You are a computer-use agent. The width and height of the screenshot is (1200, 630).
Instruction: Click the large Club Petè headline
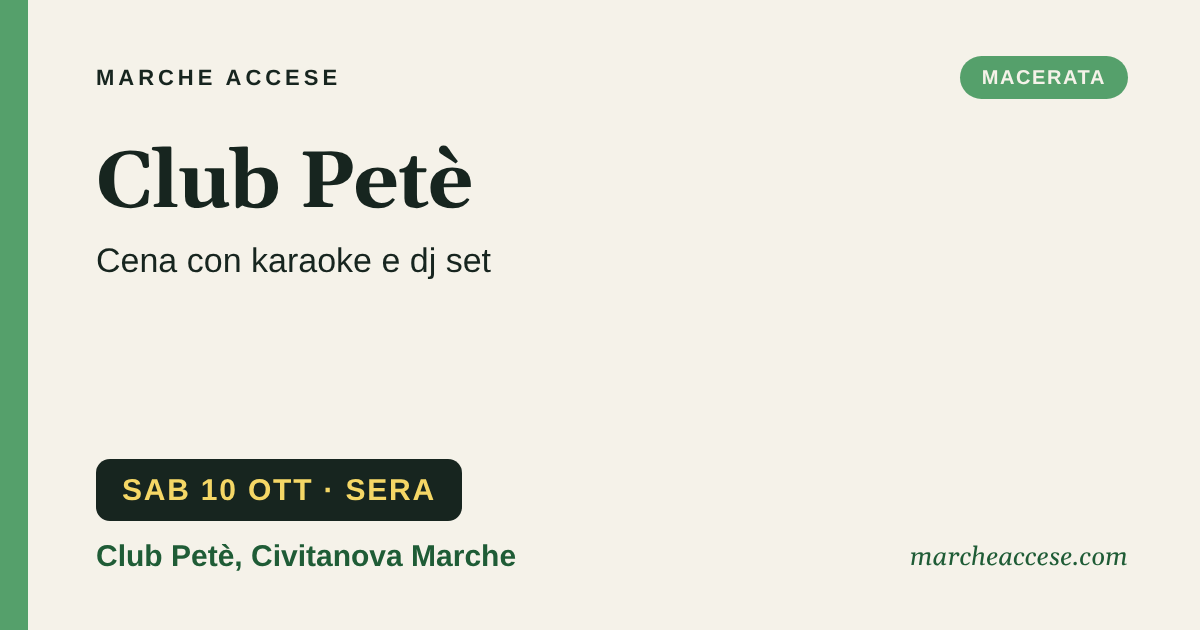[x=284, y=179]
